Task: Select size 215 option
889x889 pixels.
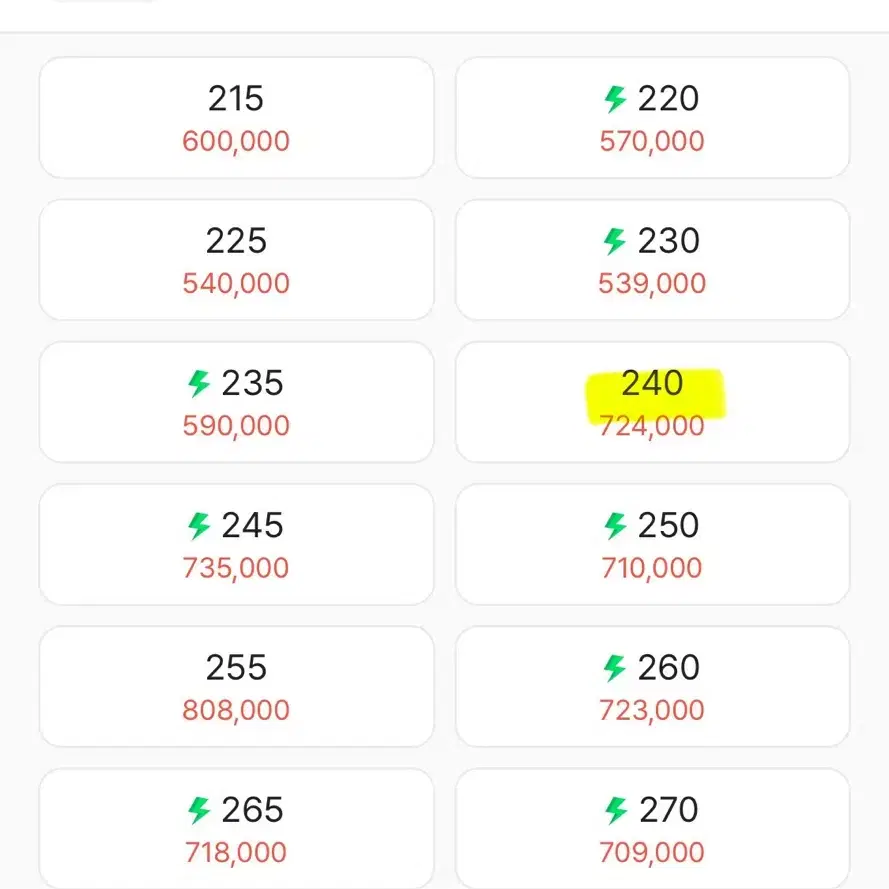Action: click(236, 117)
